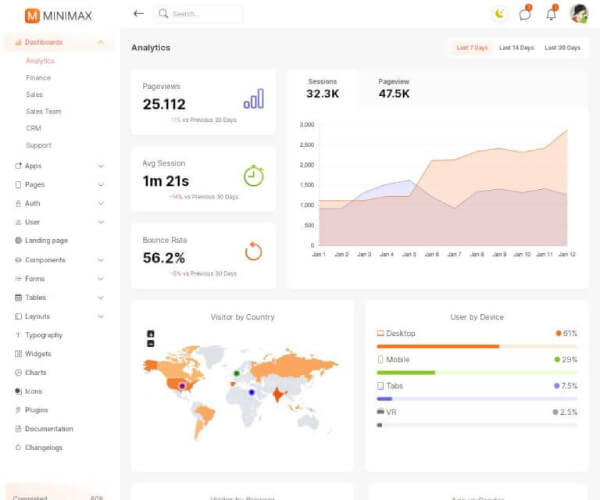This screenshot has width=600, height=500.
Task: Switch to the Pageview chart tab
Action: point(394,88)
